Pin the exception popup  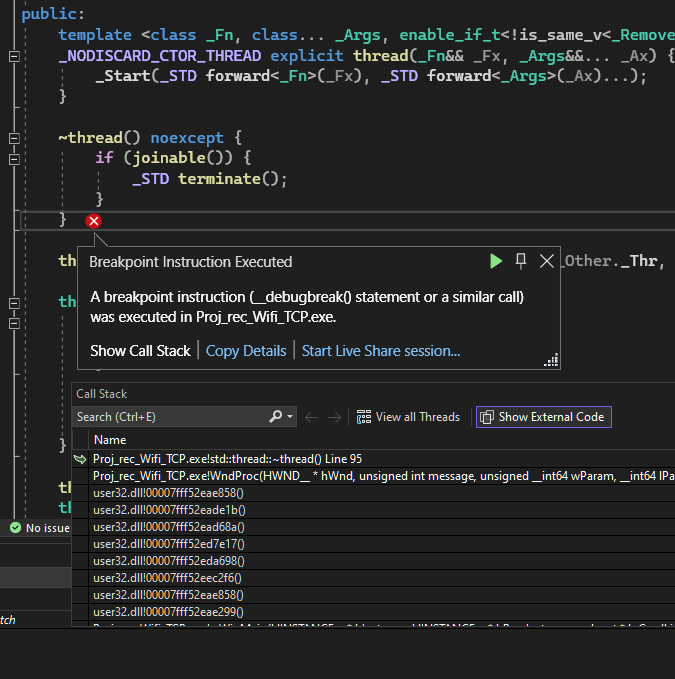(521, 261)
